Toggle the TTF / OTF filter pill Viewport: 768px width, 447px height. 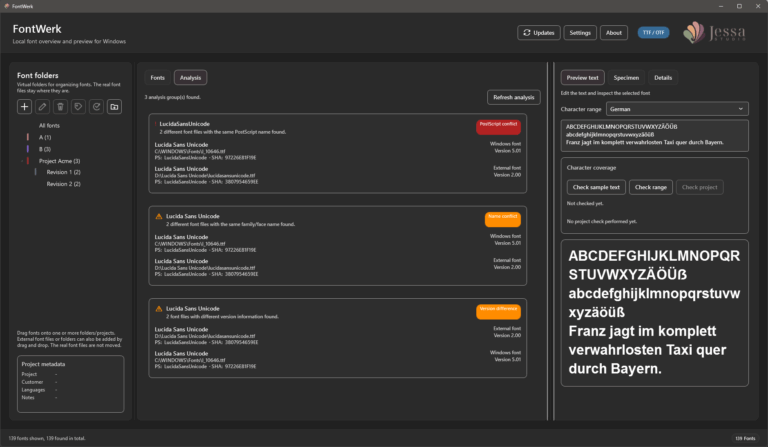pos(653,32)
